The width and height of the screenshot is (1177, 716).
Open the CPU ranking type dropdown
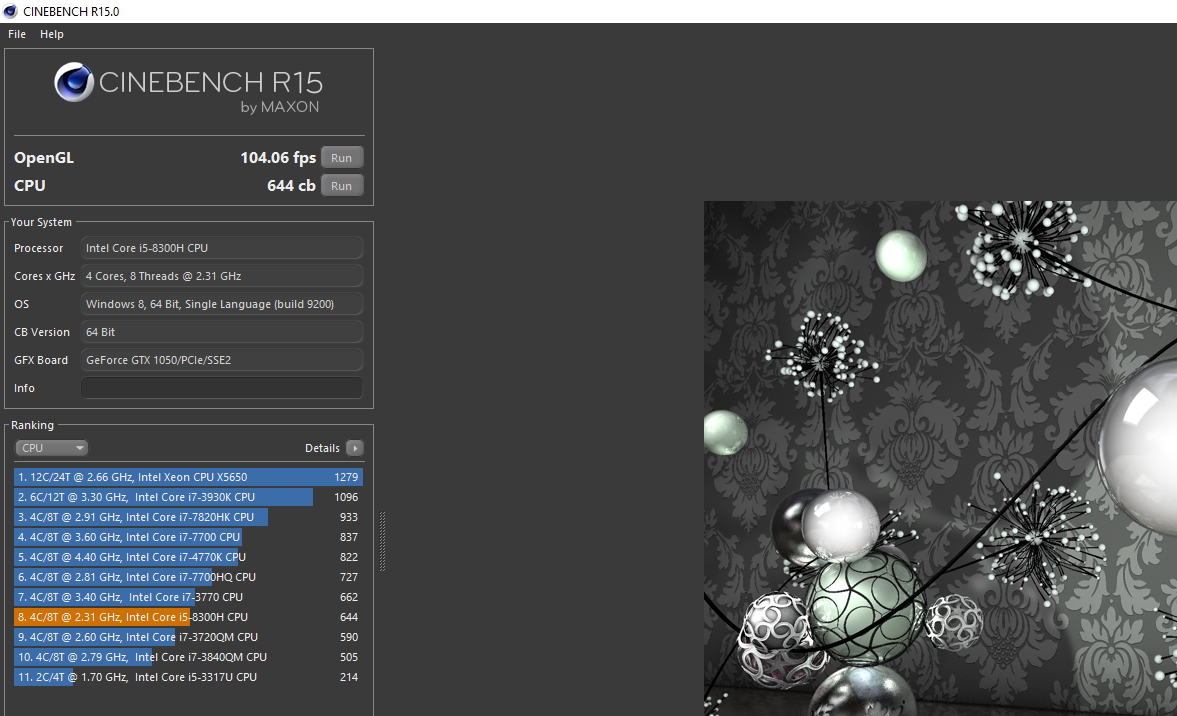coord(51,448)
